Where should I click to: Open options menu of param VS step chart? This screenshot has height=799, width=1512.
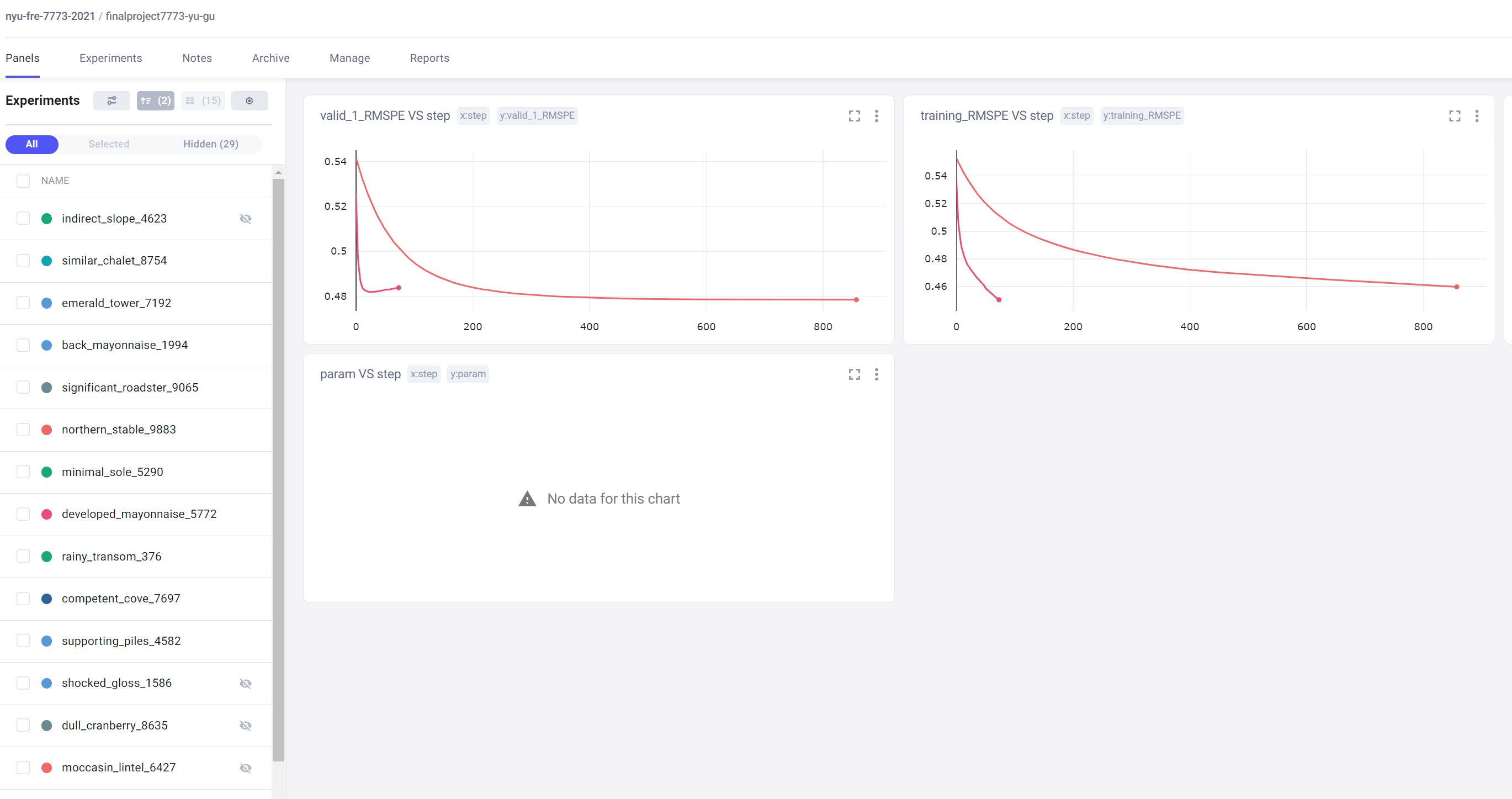(876, 374)
